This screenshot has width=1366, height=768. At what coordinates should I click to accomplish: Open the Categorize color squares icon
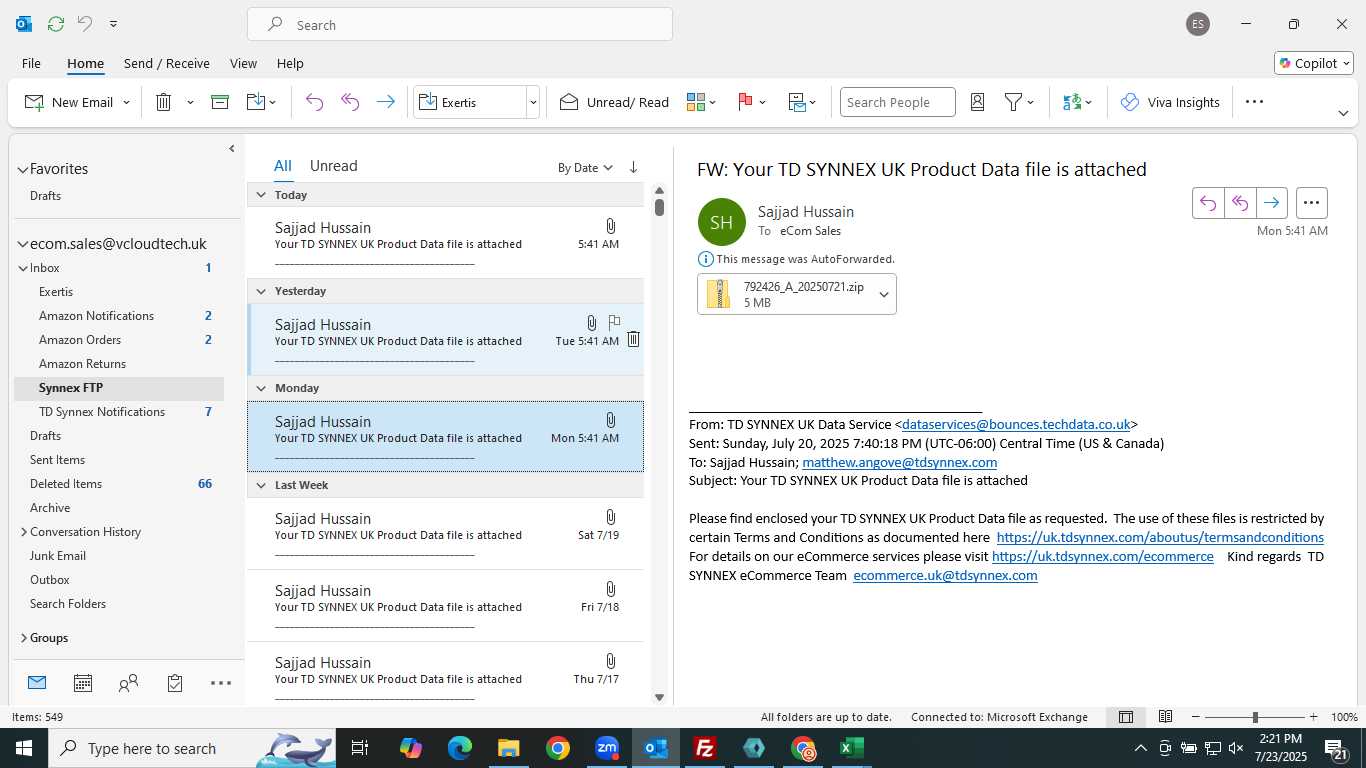pyautogui.click(x=696, y=102)
